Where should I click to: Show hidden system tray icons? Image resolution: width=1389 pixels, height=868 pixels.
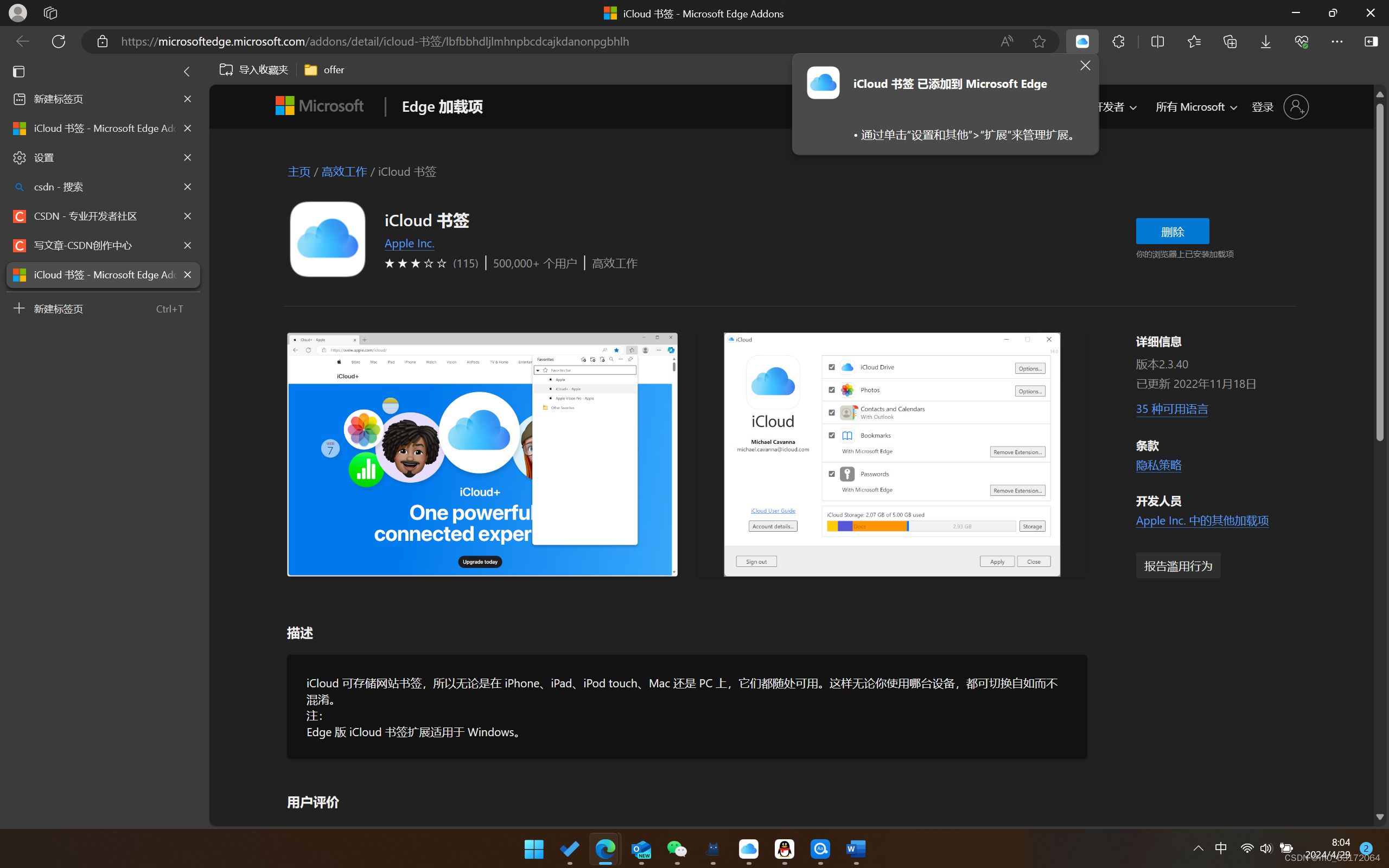click(1199, 848)
